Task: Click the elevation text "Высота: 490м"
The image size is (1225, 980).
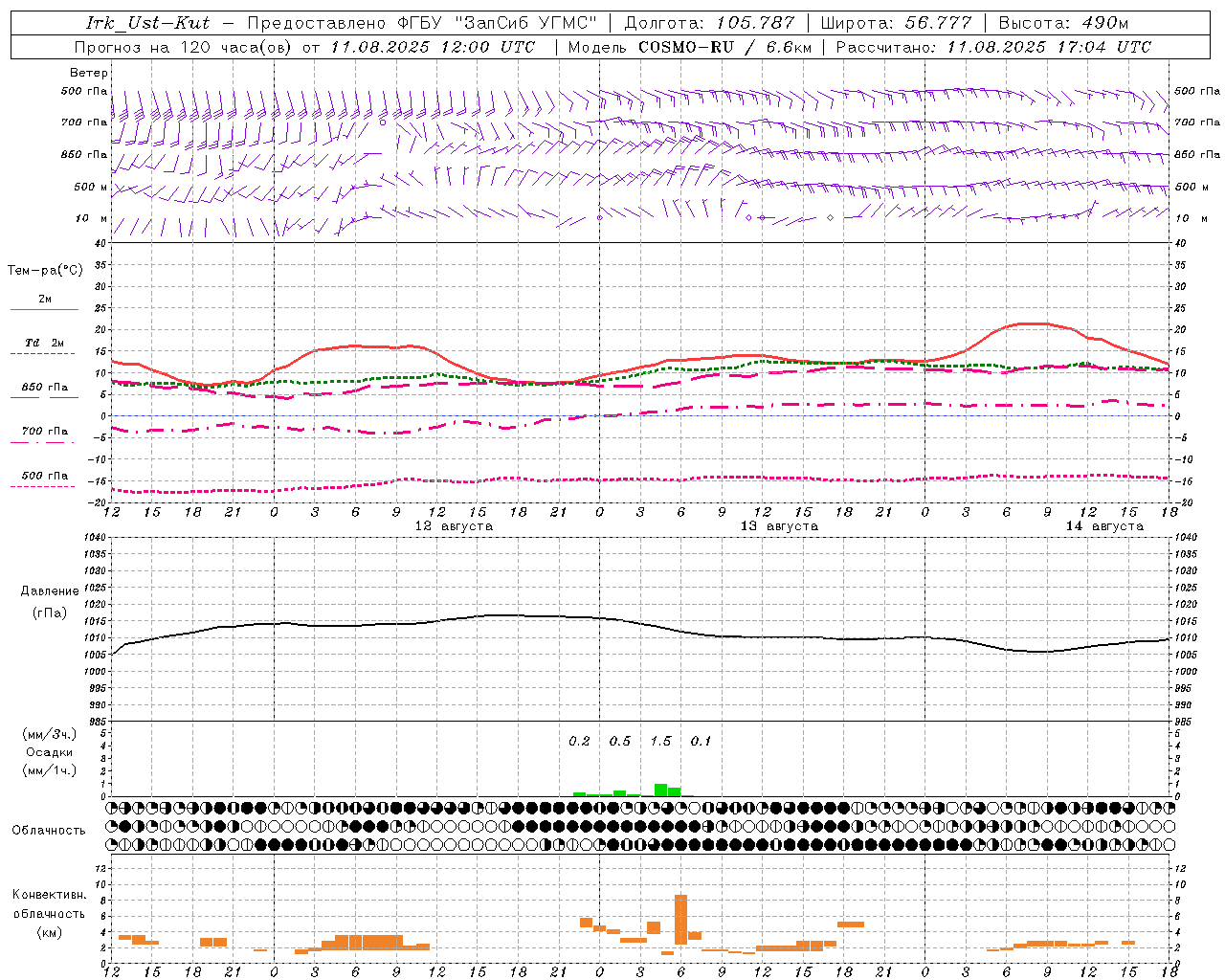Action: click(1063, 23)
